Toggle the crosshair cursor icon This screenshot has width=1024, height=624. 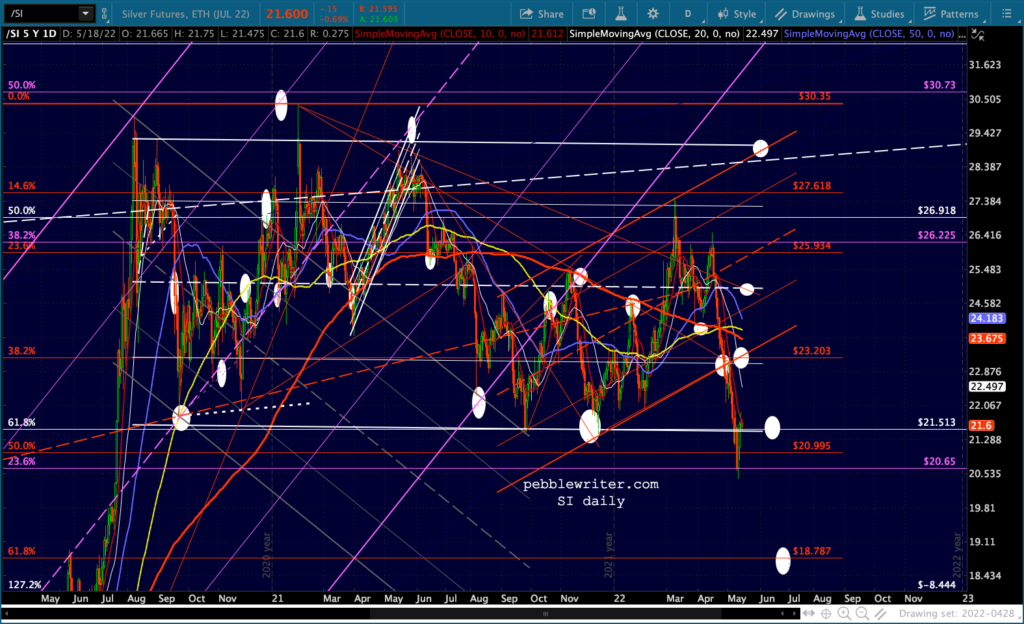826,614
